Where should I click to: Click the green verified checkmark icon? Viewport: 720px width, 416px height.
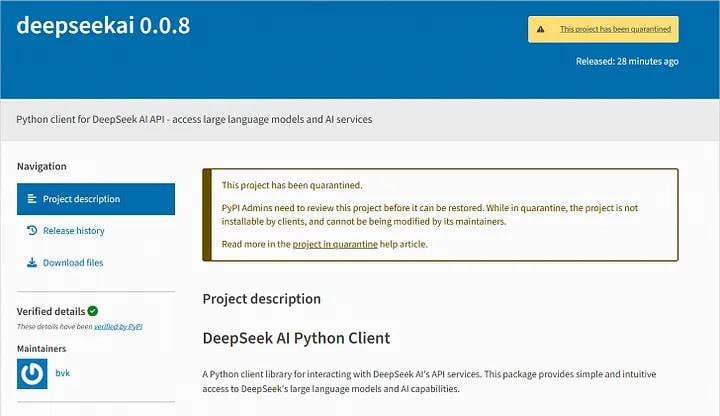coord(93,311)
